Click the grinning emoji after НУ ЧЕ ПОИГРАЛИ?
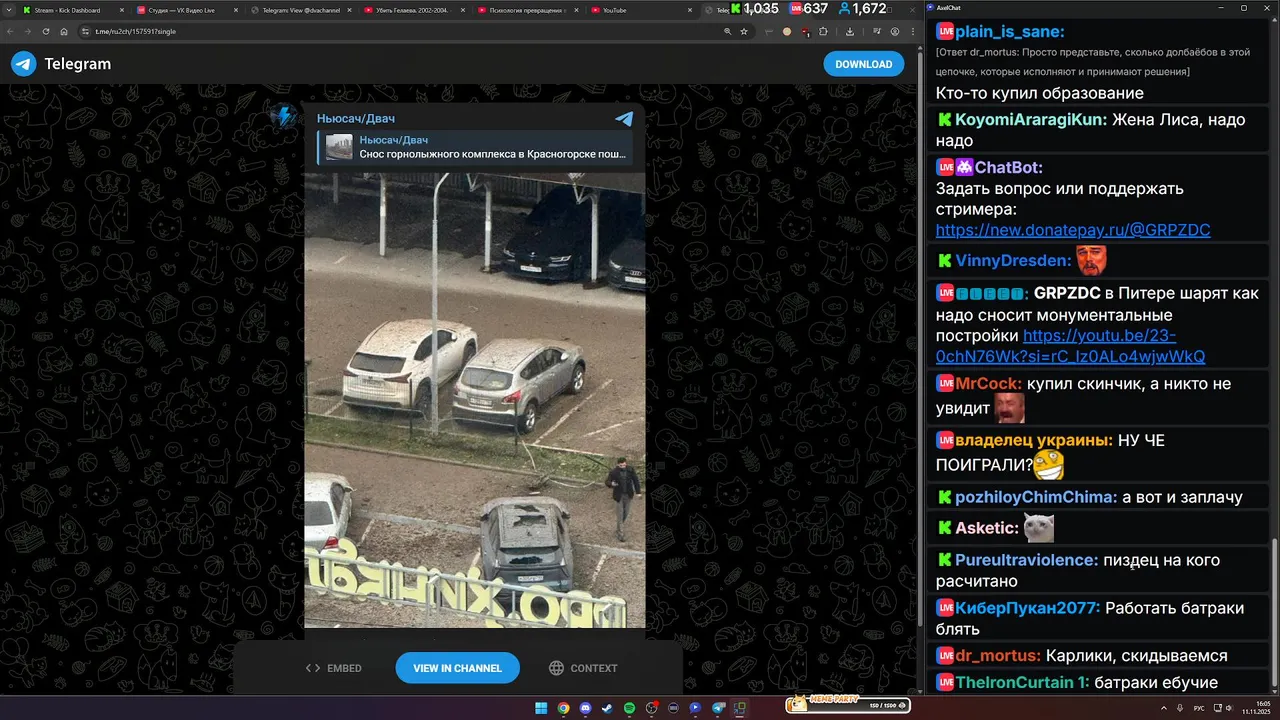 coord(1048,464)
